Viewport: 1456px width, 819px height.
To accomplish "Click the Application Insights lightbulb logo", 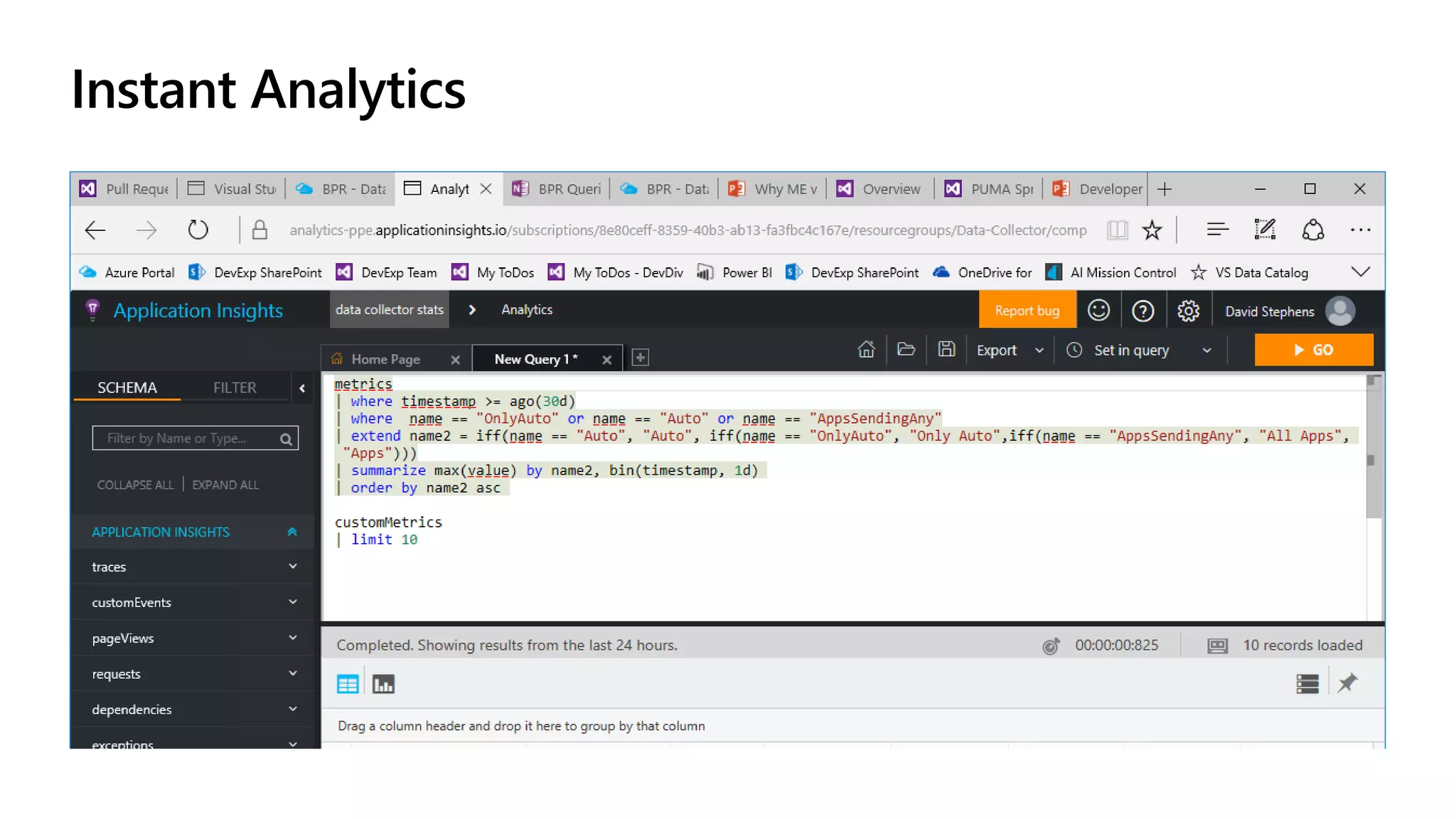I will pyautogui.click(x=92, y=310).
